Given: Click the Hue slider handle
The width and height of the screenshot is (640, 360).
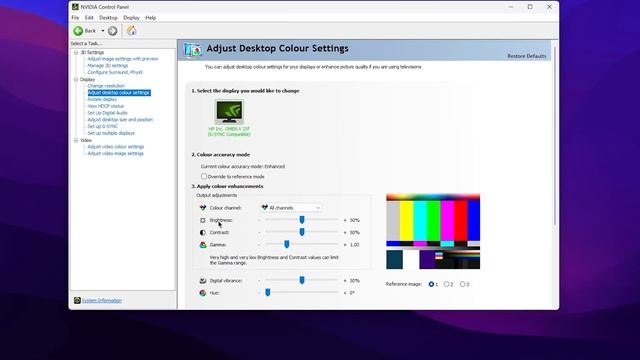Looking at the screenshot, I should (x=268, y=293).
